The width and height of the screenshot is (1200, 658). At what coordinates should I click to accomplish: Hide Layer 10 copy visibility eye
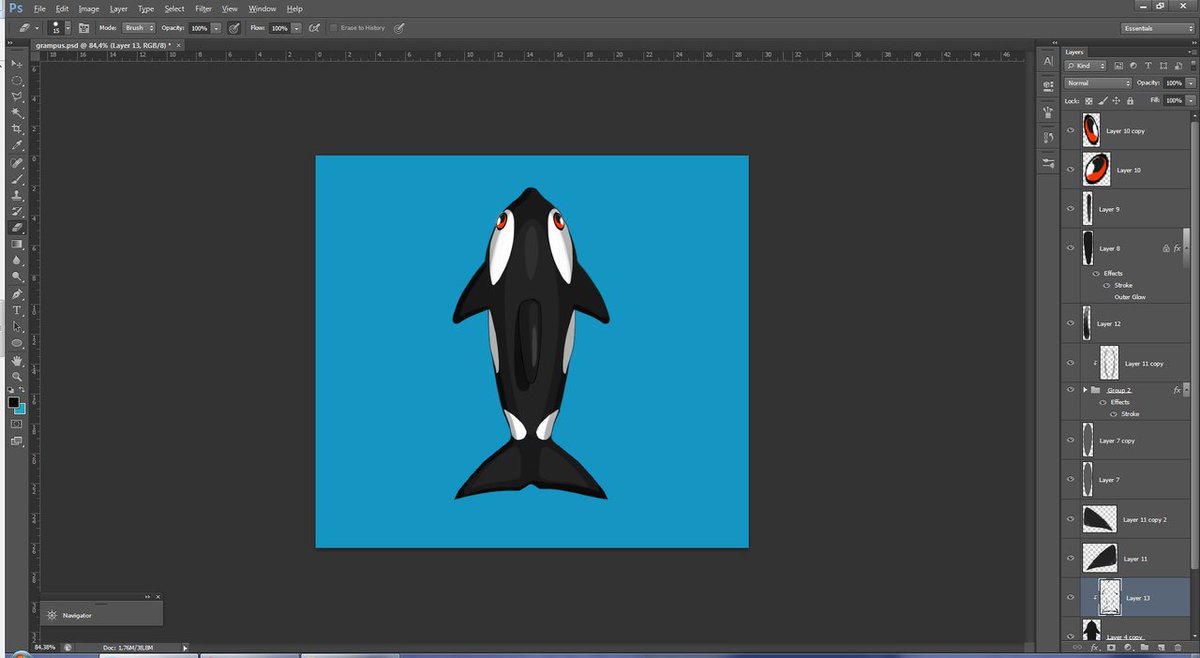pyautogui.click(x=1070, y=131)
